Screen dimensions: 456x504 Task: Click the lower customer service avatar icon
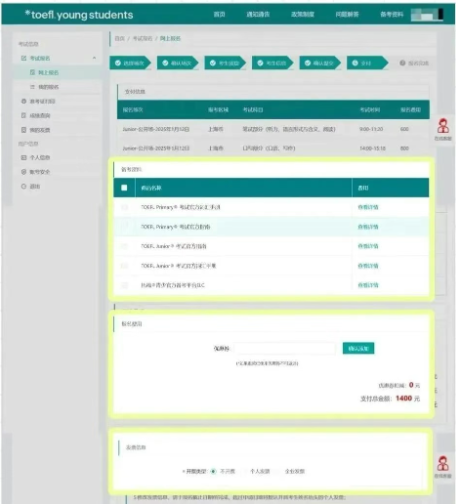click(443, 463)
